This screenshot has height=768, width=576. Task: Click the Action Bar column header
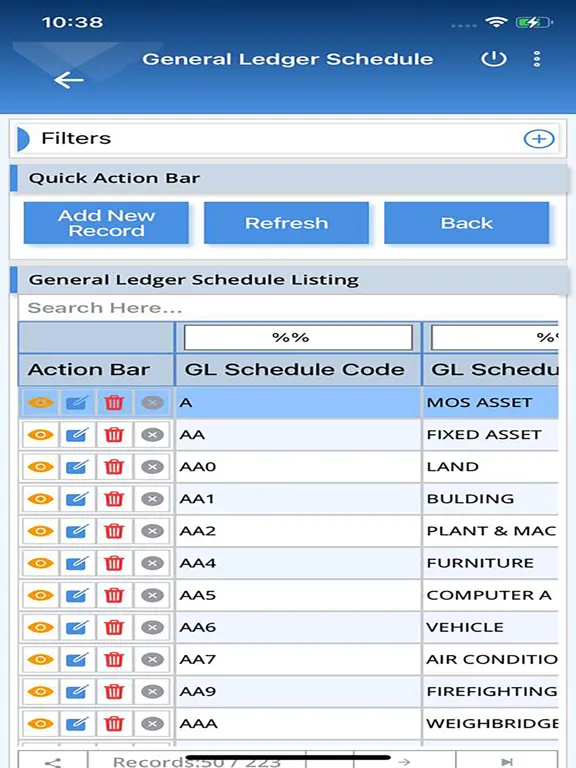coord(96,369)
